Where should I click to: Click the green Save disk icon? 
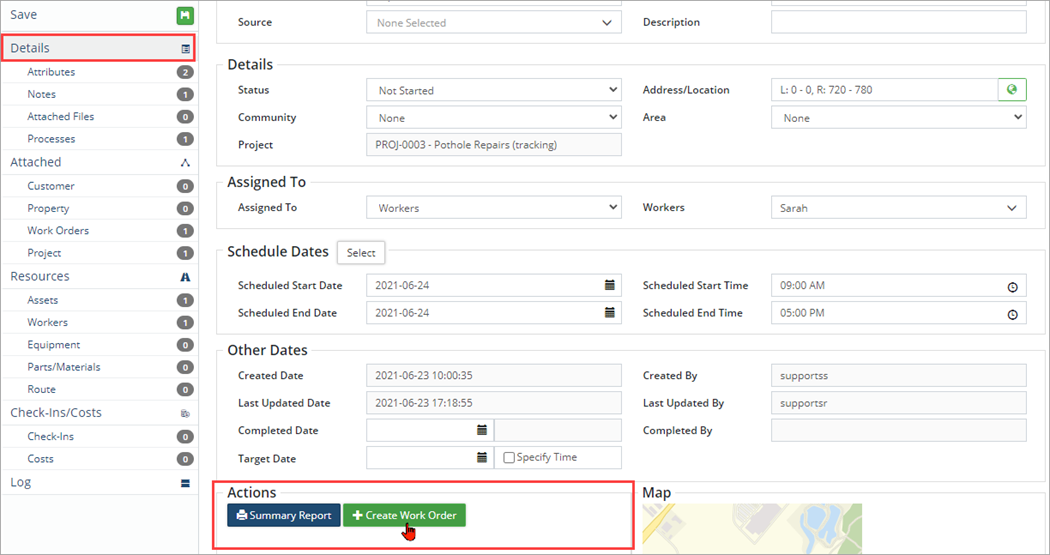(x=185, y=15)
